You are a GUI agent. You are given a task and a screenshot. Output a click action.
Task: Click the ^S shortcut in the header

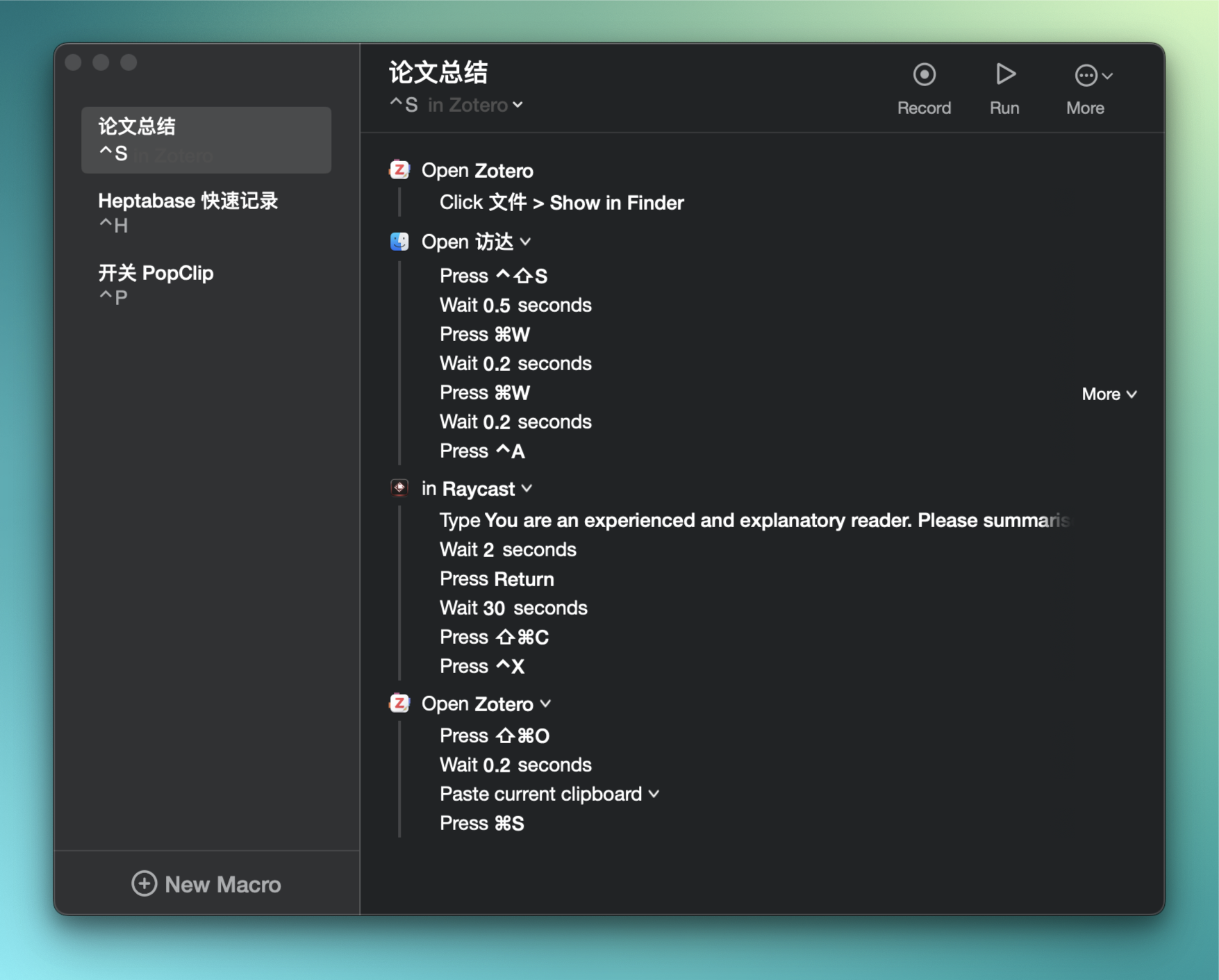[x=404, y=105]
